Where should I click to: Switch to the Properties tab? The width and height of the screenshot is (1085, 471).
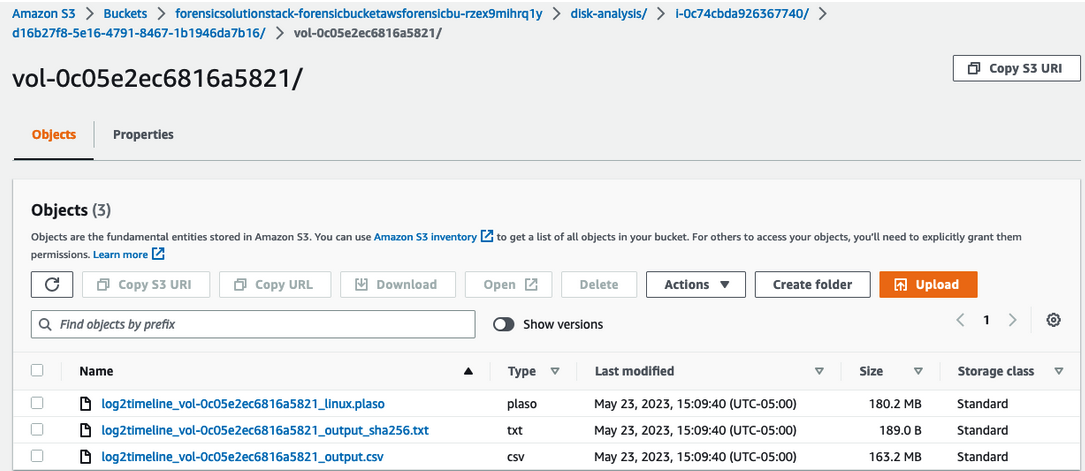143,135
